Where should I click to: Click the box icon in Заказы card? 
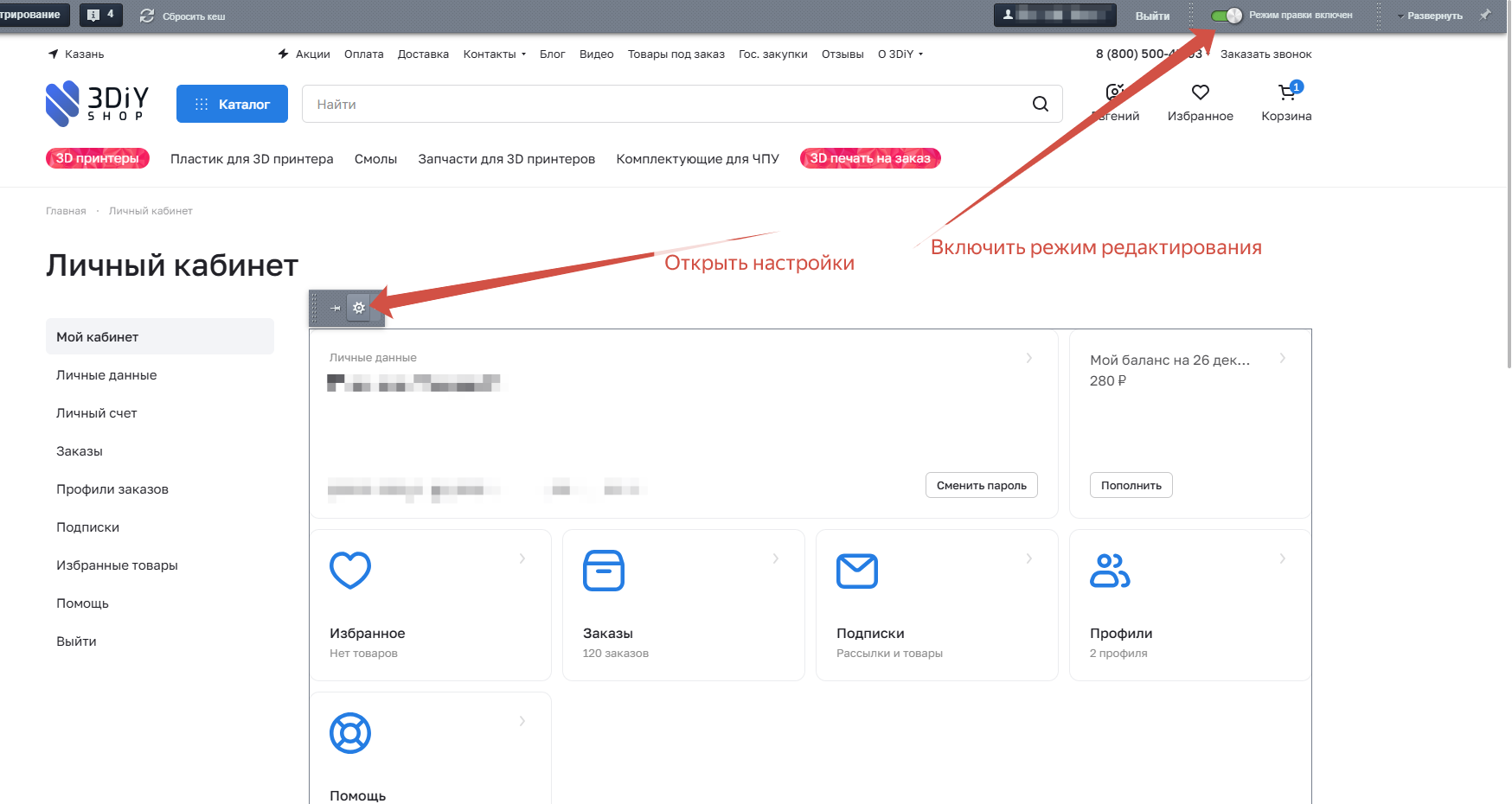[x=604, y=571]
